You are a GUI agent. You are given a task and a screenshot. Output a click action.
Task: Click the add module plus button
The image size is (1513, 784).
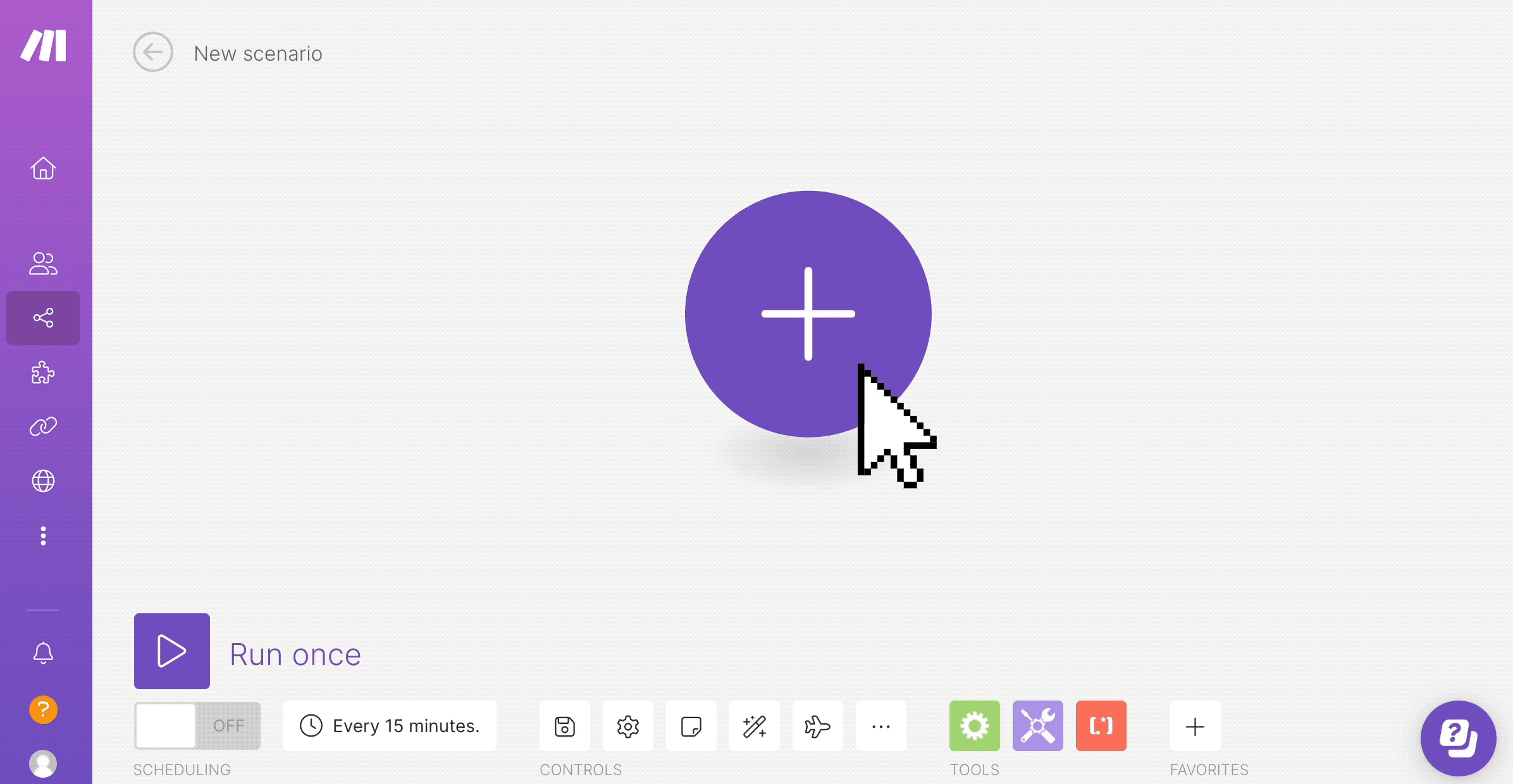pos(807,313)
